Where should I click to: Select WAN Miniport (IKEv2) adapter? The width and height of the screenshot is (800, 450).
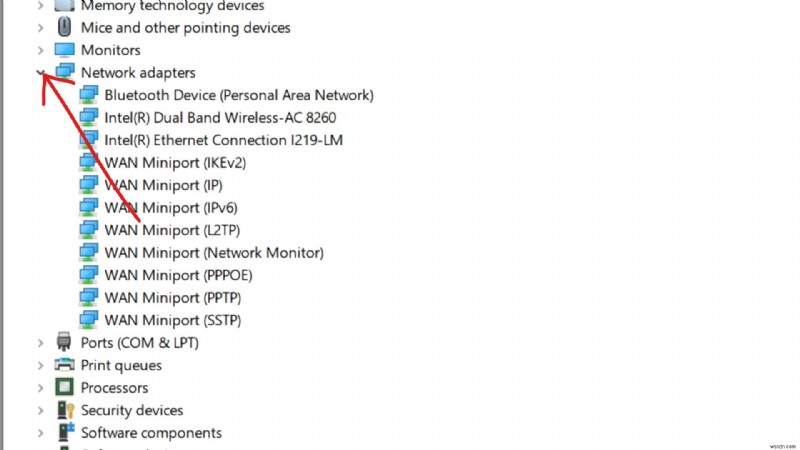point(175,162)
